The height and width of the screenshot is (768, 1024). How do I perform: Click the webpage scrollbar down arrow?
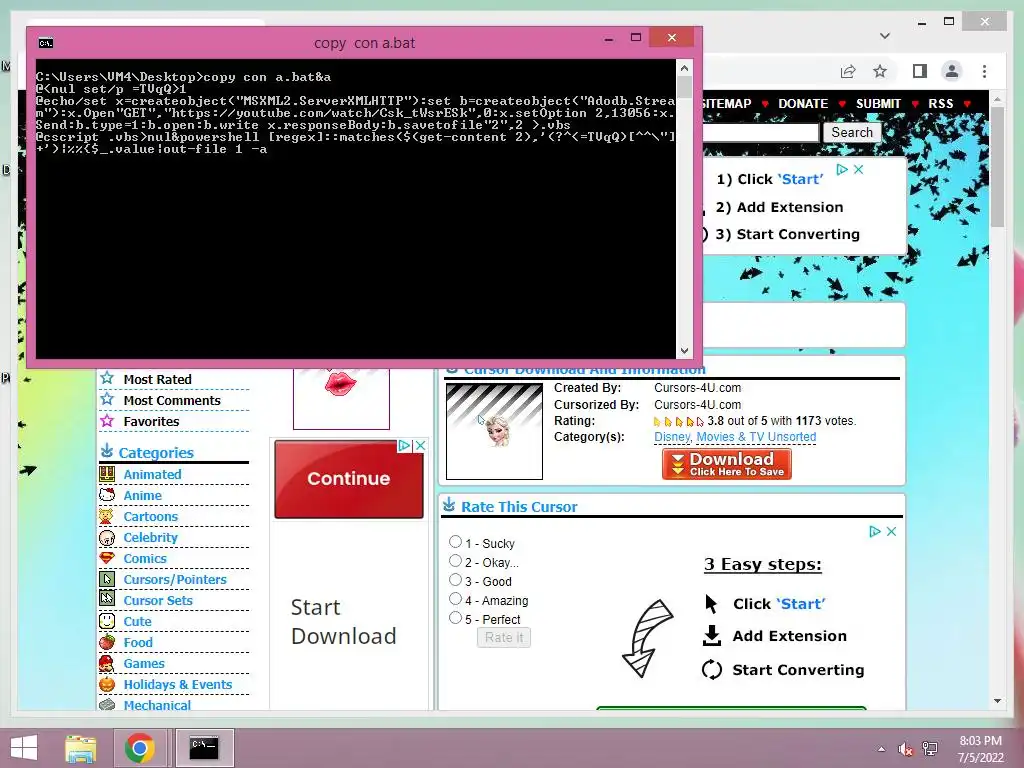pos(997,701)
